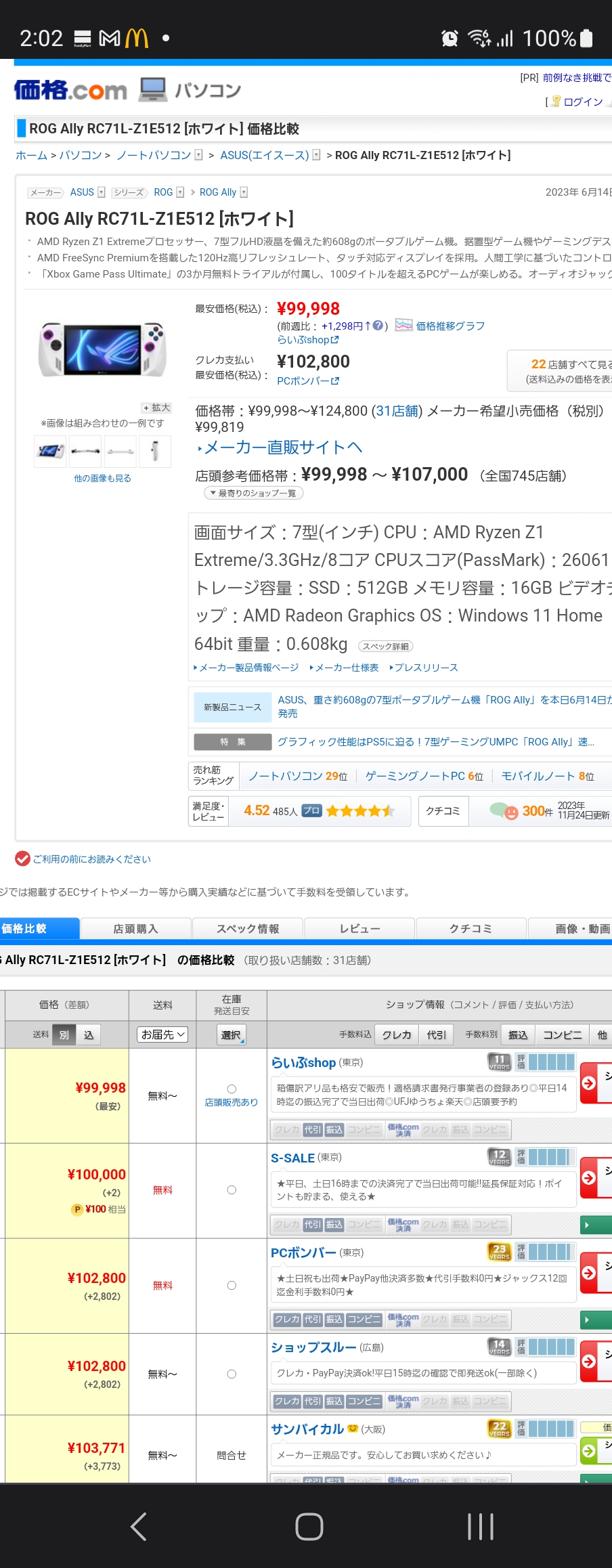Open the パソコン computer category icon
The height and width of the screenshot is (1568, 612).
[153, 89]
